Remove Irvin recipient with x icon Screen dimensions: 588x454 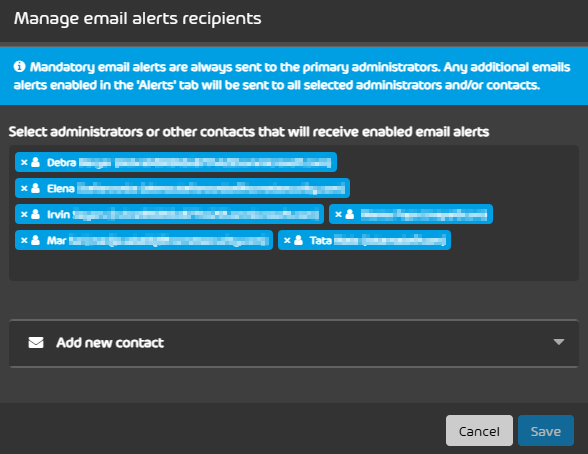click(x=24, y=214)
